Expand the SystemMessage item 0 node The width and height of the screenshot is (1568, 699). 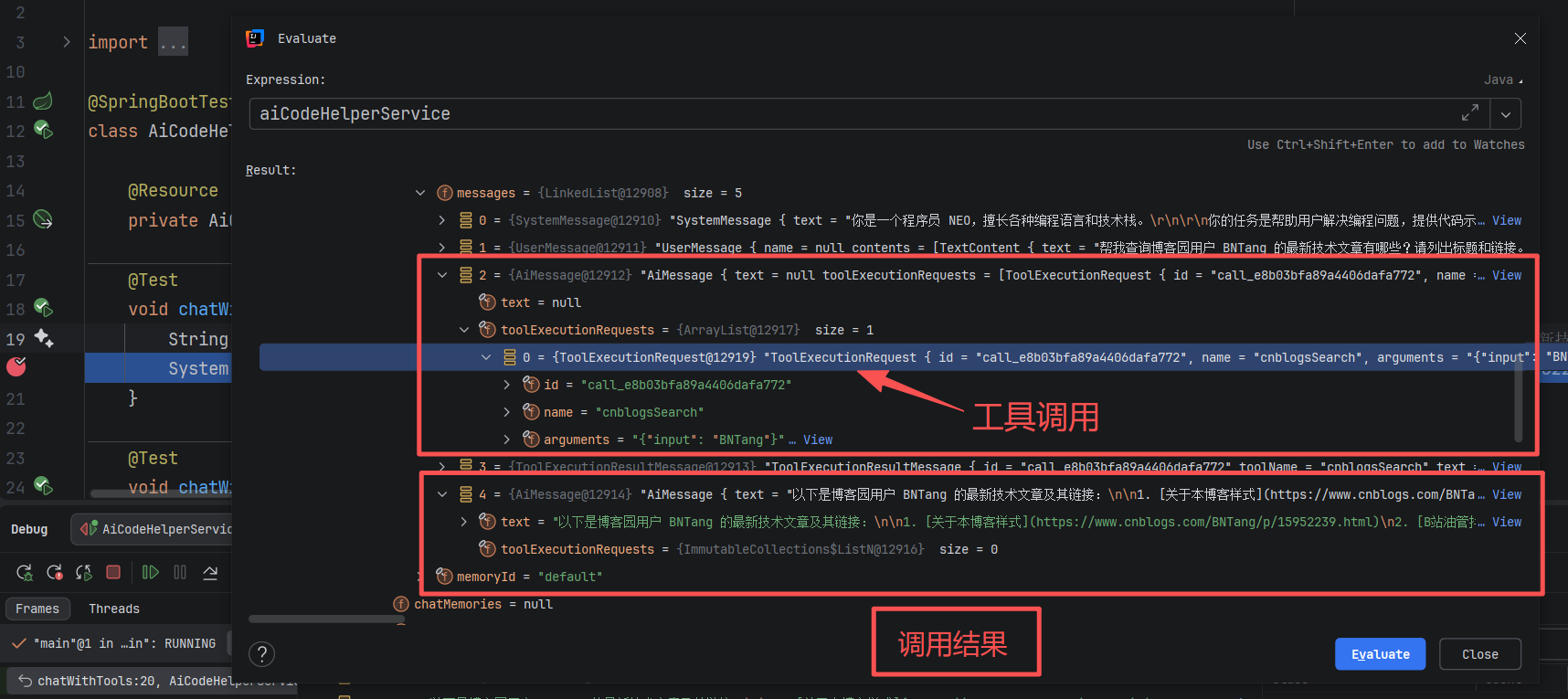442,220
